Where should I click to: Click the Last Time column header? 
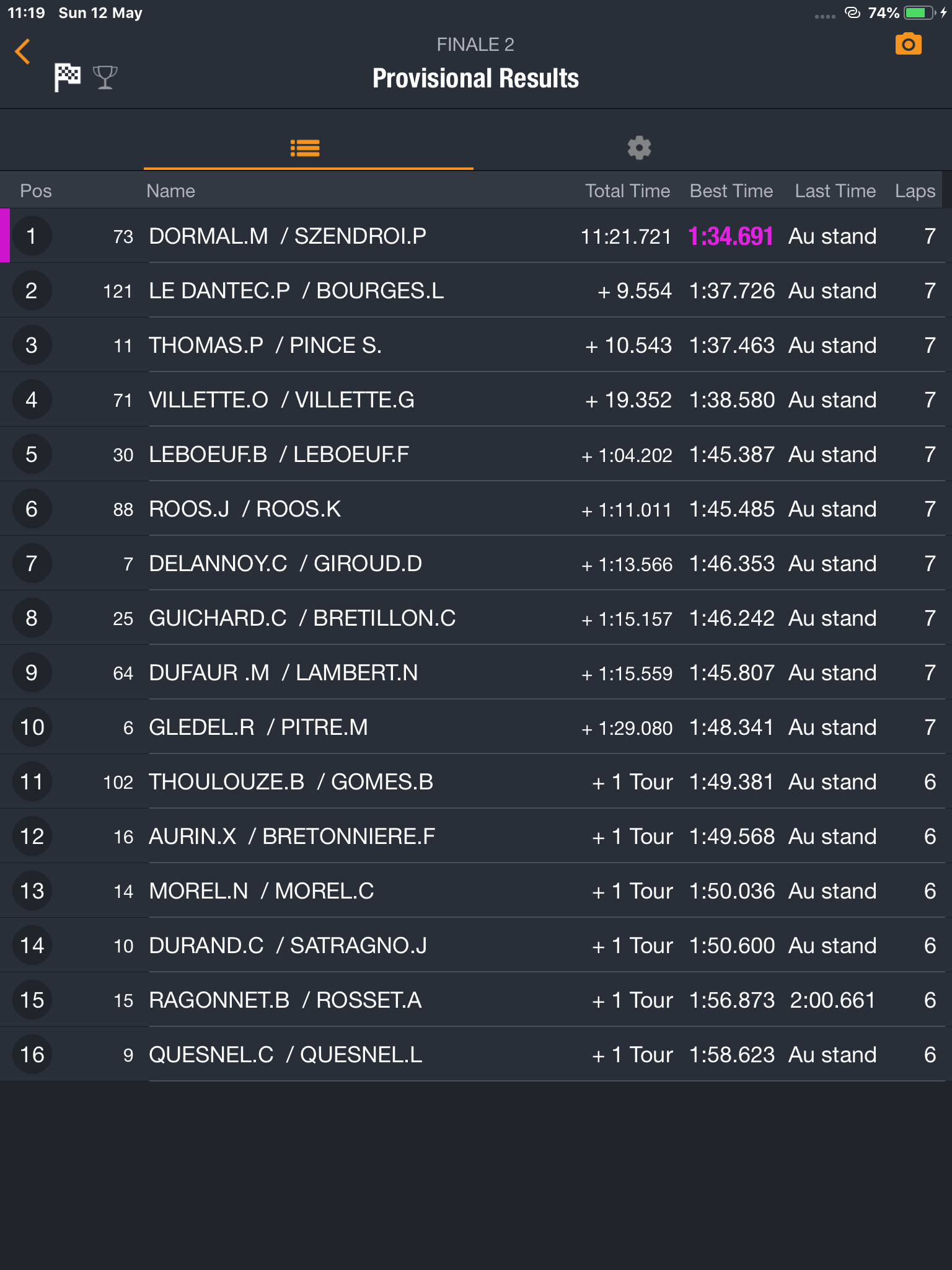tap(835, 191)
